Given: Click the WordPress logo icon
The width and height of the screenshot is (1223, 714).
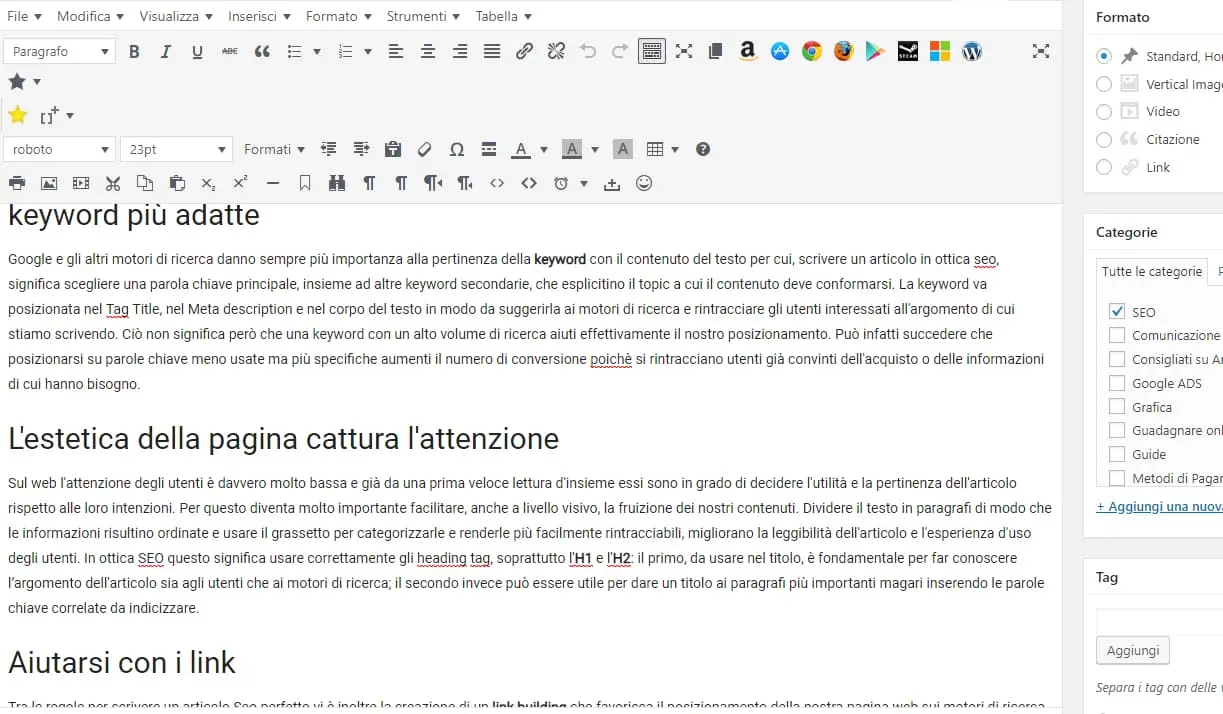Looking at the screenshot, I should pos(972,51).
